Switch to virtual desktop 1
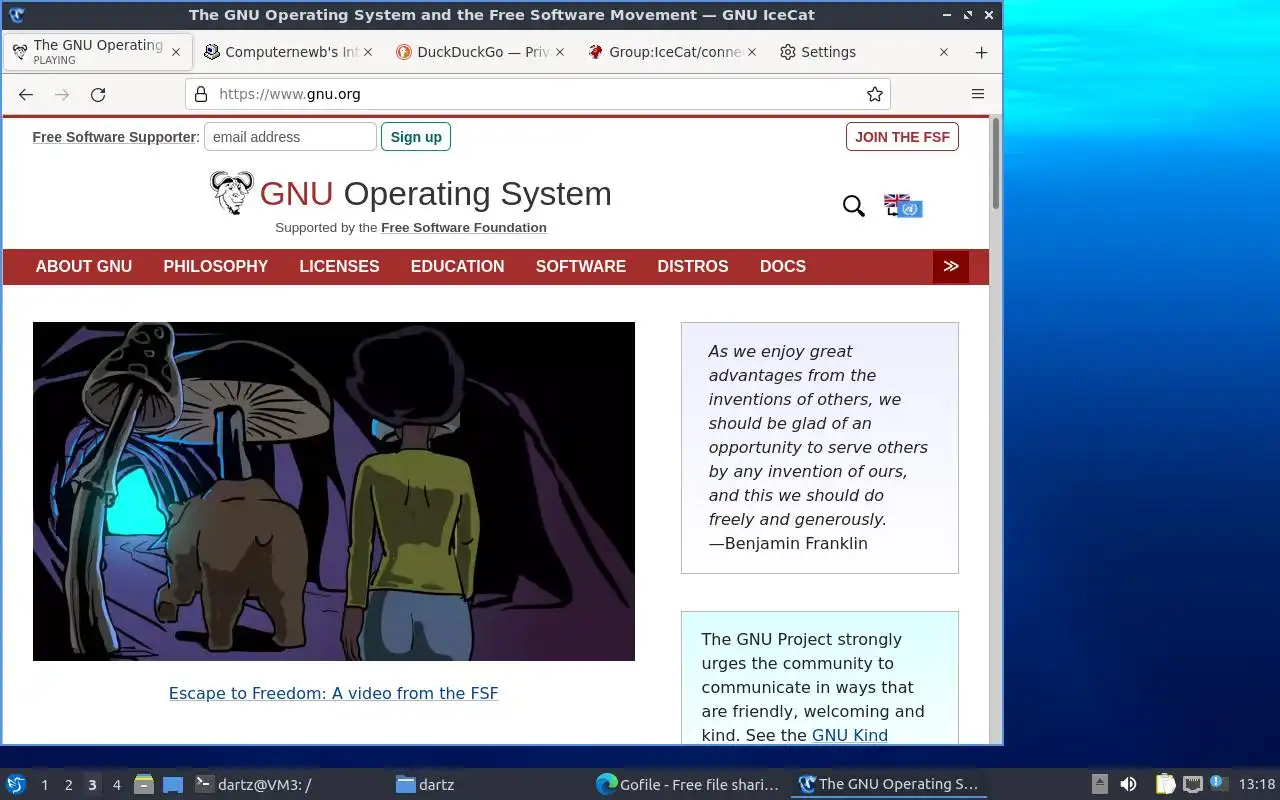 coord(44,784)
